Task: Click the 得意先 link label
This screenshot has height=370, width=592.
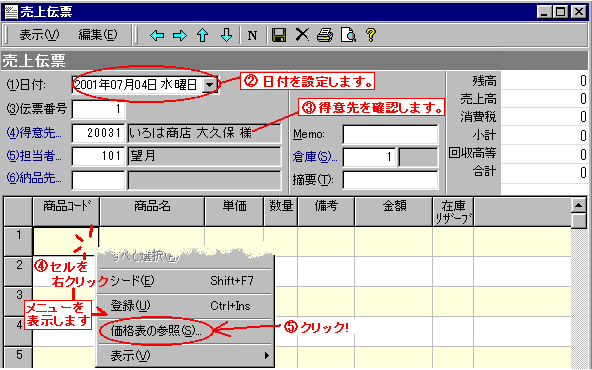Action: pos(34,133)
